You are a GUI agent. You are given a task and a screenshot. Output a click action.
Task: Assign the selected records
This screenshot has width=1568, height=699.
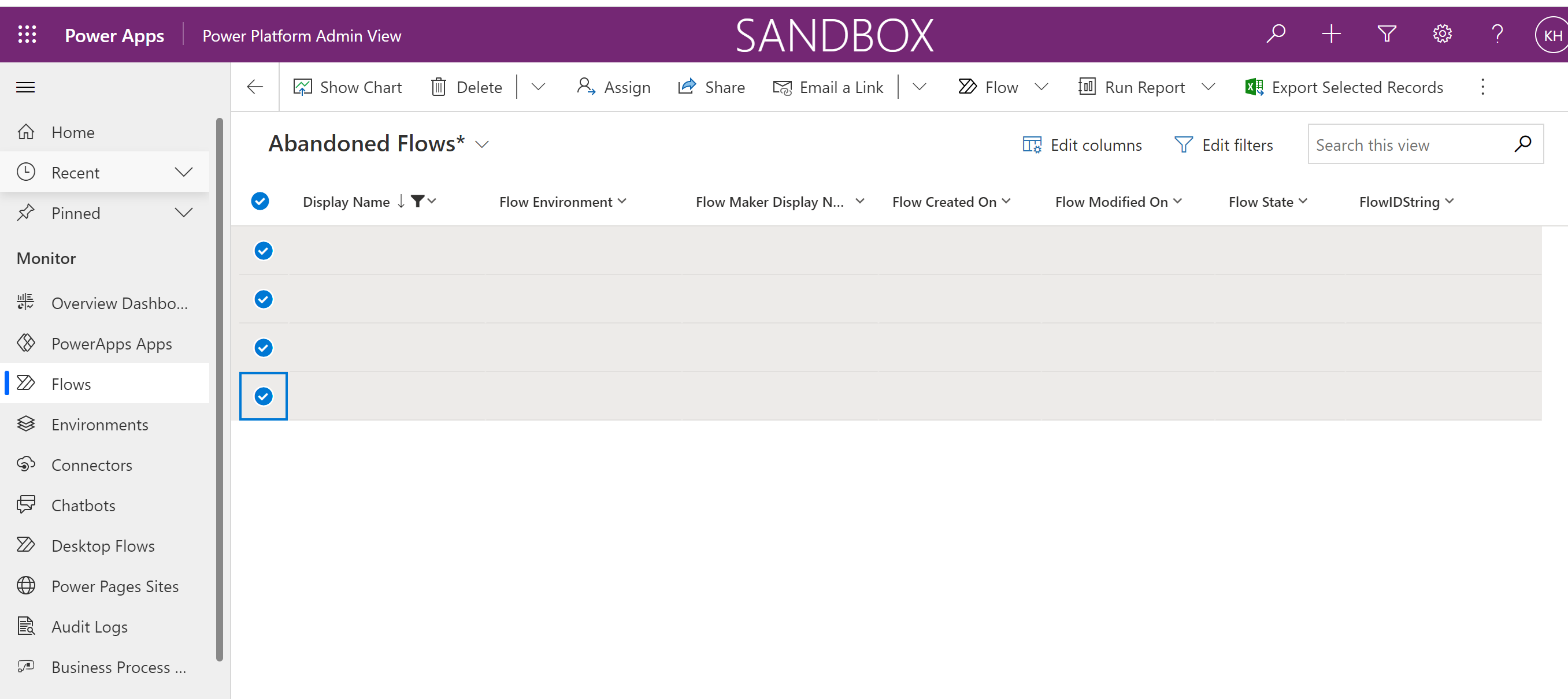pos(614,87)
